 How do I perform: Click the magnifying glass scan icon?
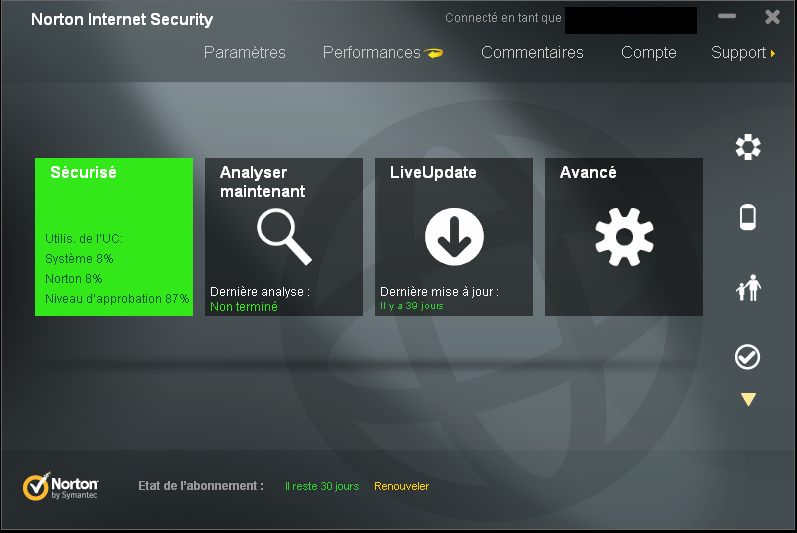coord(284,237)
